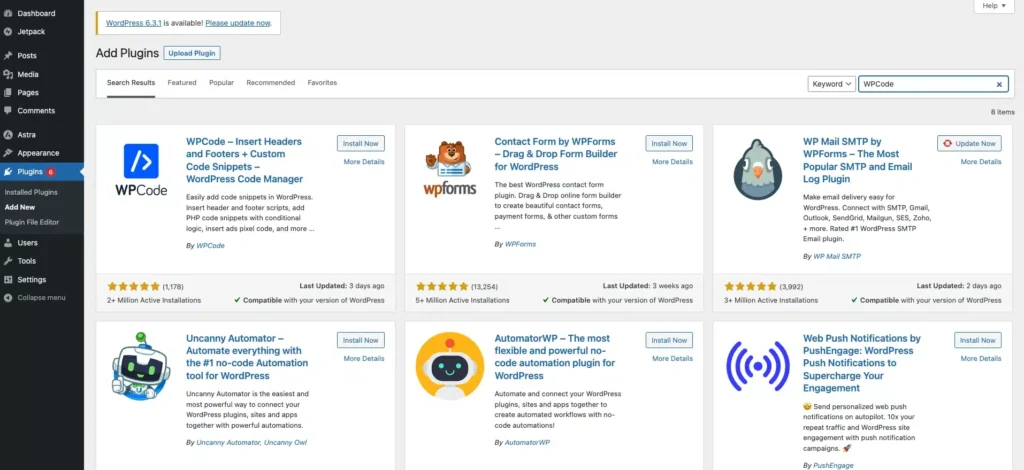The height and width of the screenshot is (470, 1024).
Task: Open the Dashboard icon in sidebar
Action: [8, 13]
